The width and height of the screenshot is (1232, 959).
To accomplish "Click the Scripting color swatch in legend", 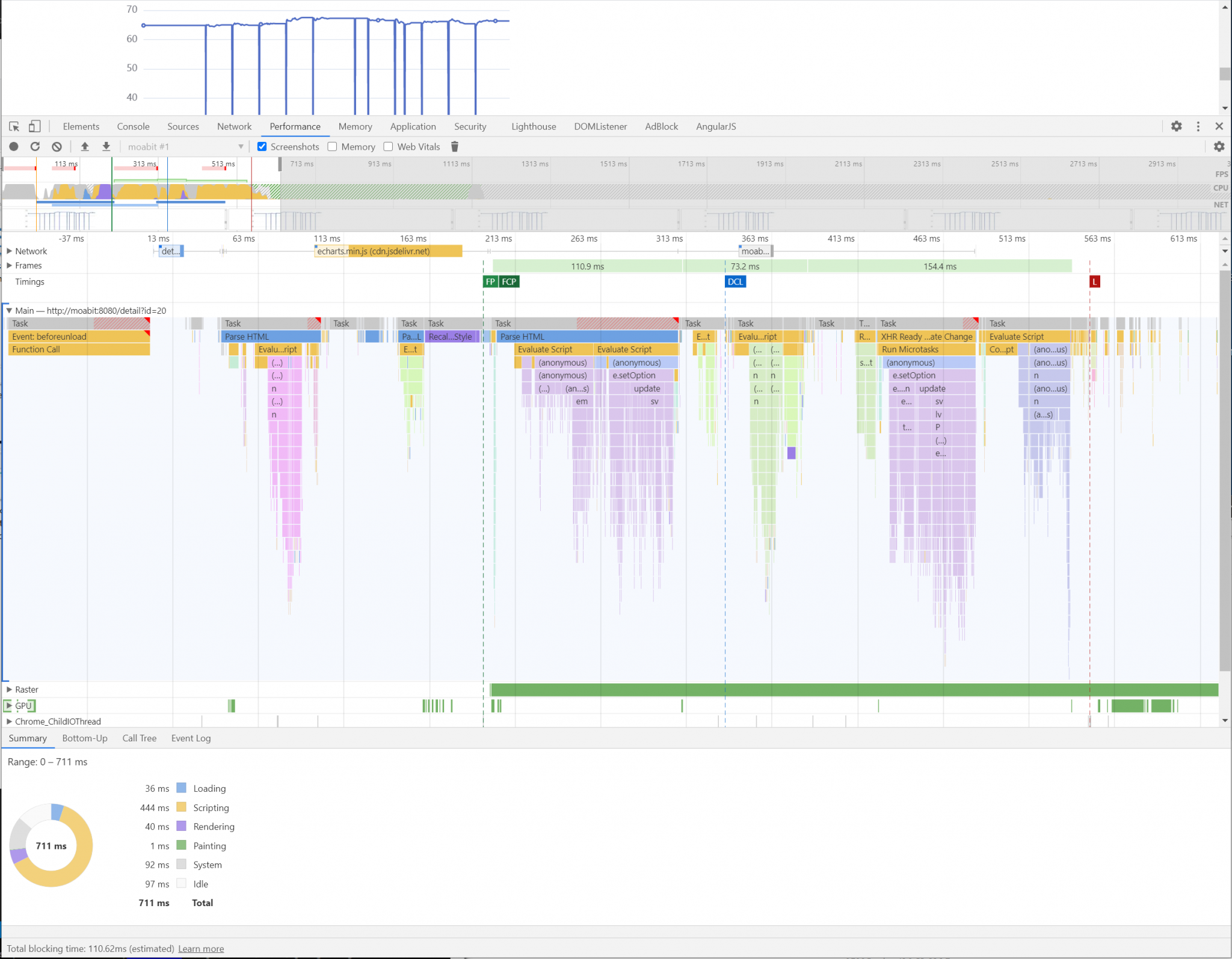I will tap(182, 807).
